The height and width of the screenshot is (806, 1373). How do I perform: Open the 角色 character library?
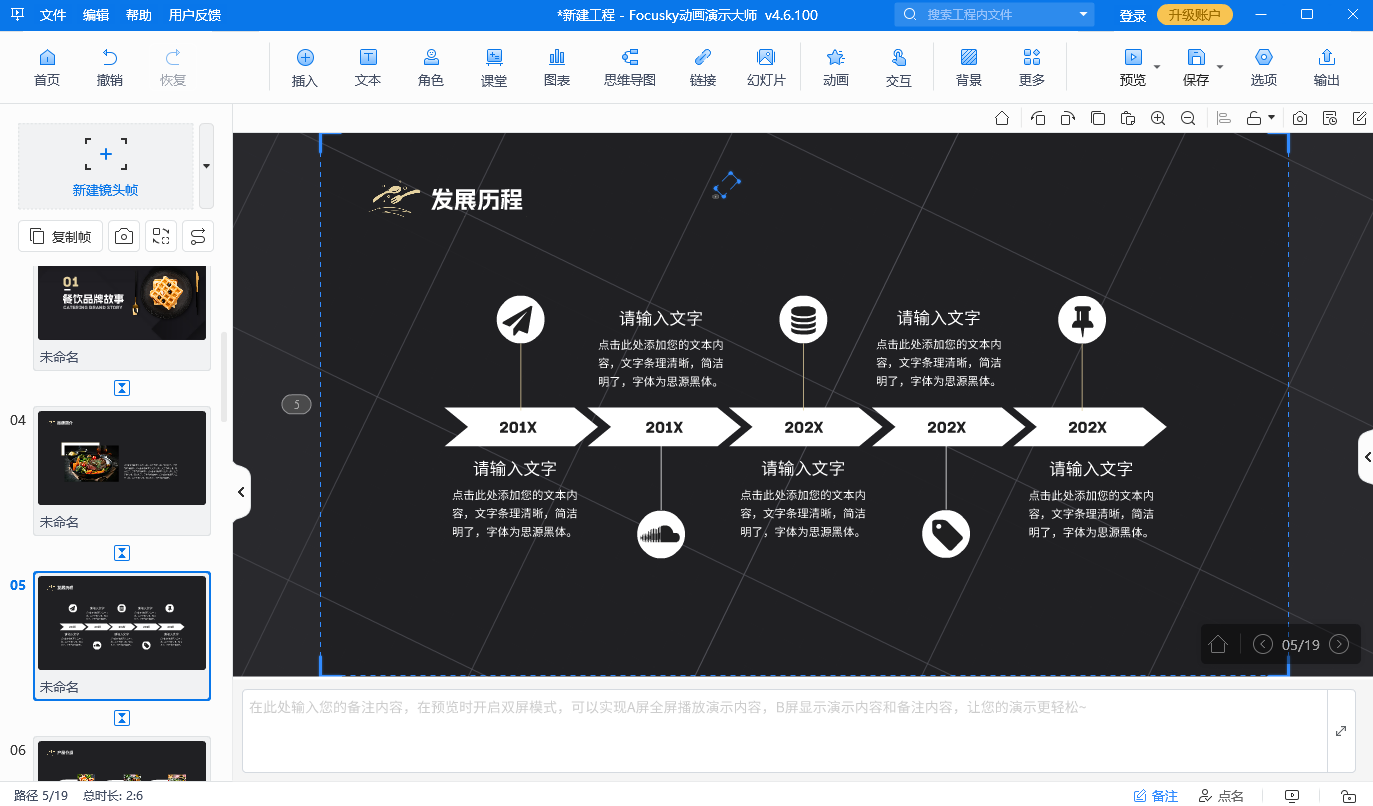(x=431, y=67)
